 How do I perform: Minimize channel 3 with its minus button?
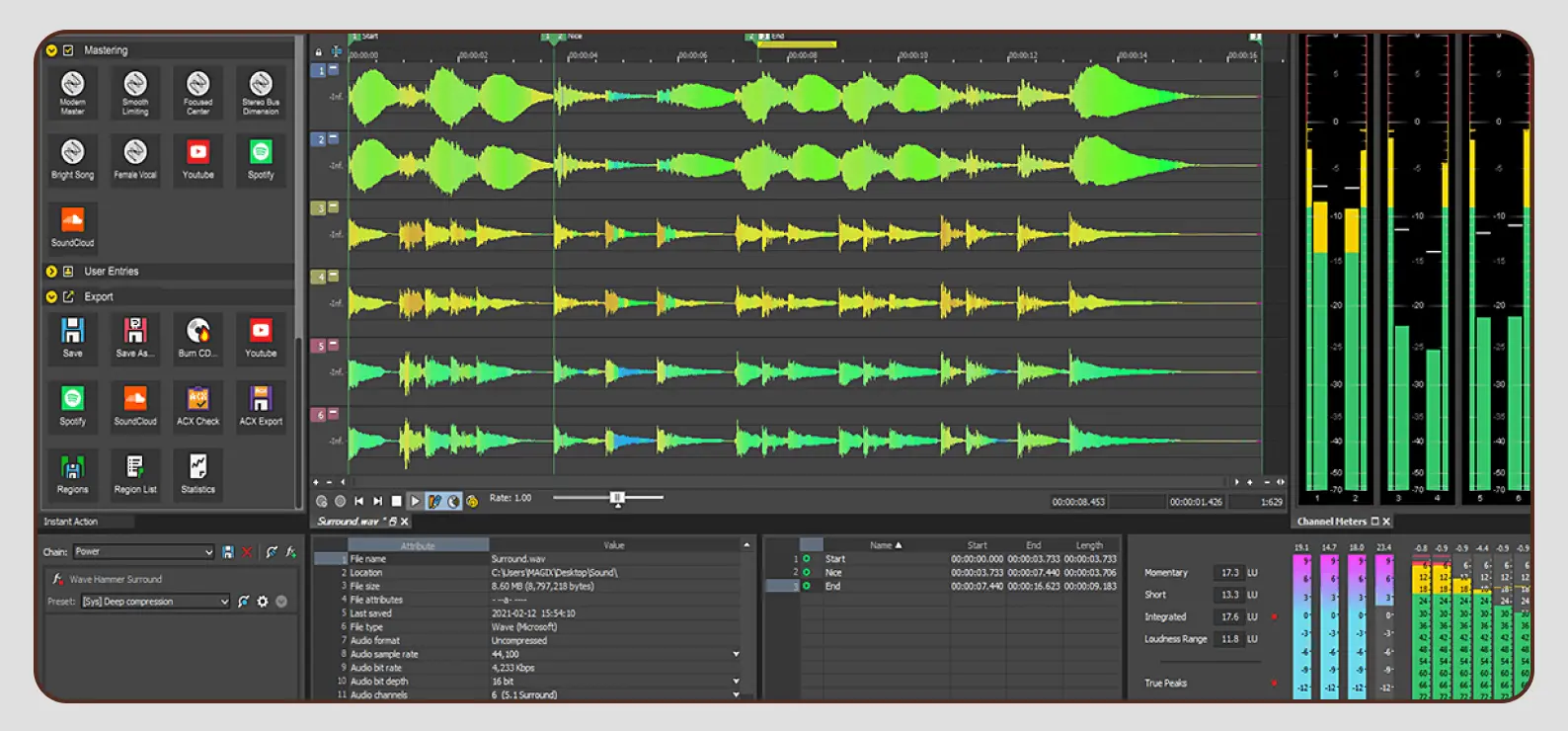(334, 207)
